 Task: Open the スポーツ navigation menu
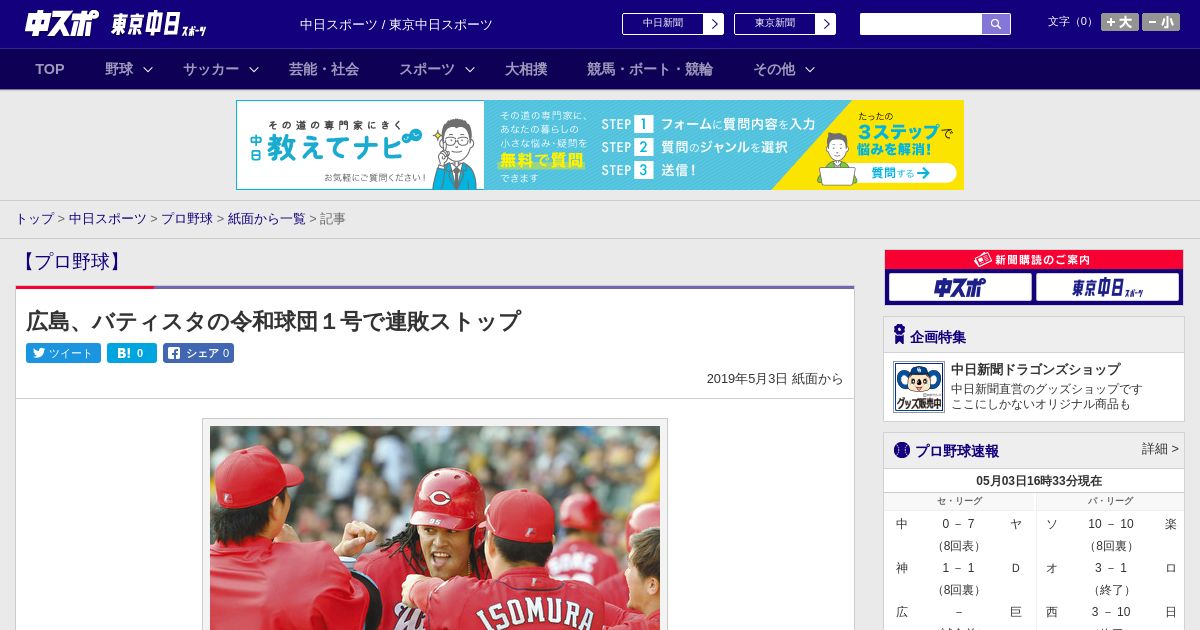pyautogui.click(x=427, y=69)
